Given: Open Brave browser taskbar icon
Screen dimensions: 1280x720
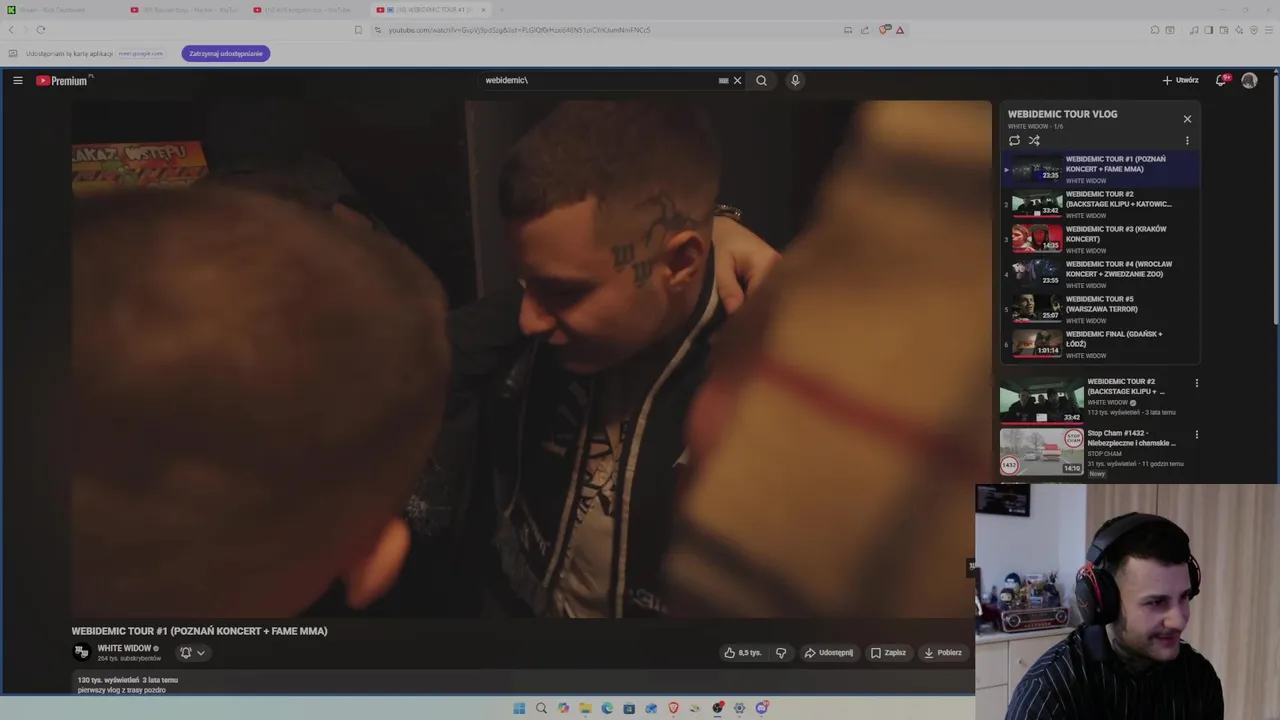Looking at the screenshot, I should (673, 708).
